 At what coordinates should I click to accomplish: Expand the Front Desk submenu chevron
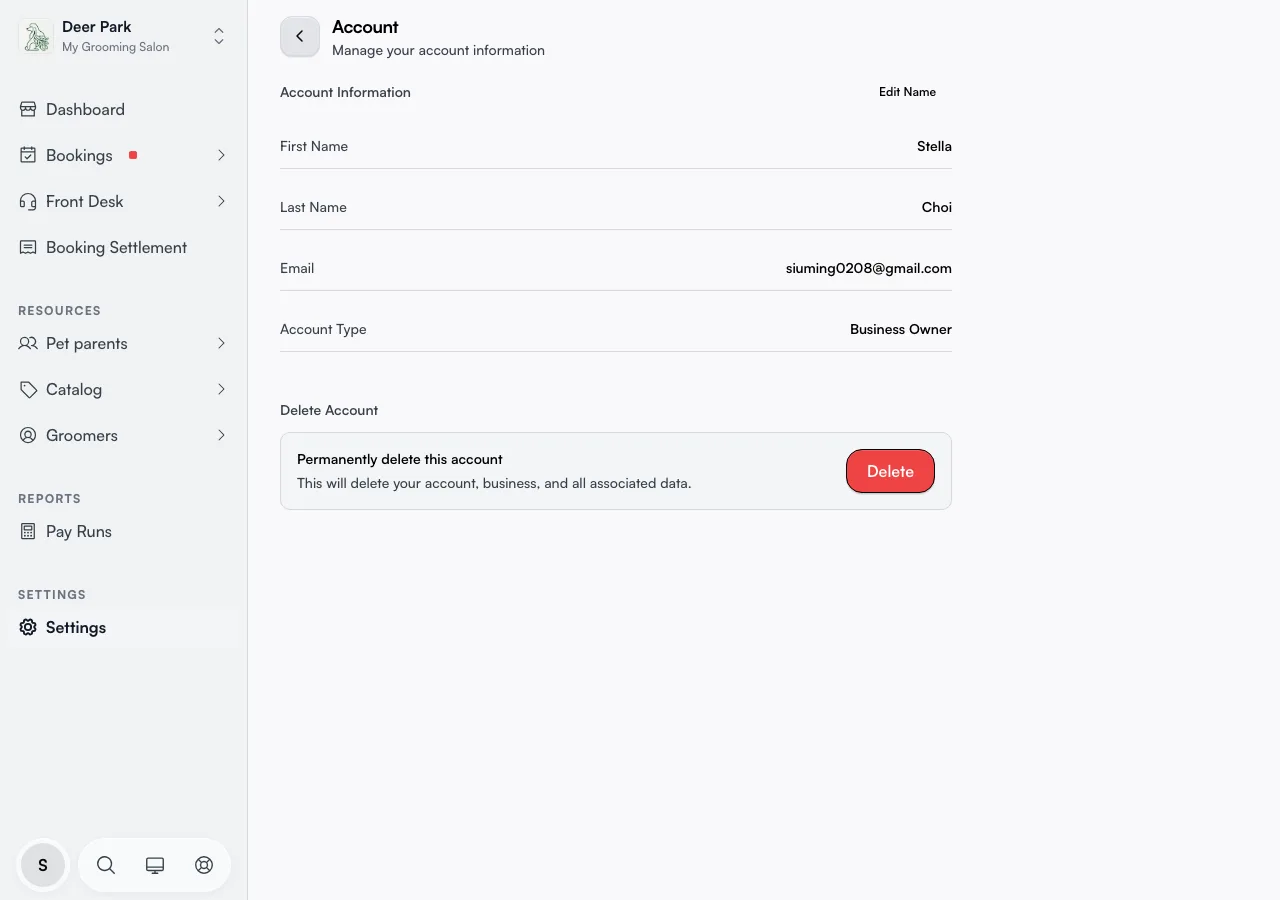click(x=221, y=201)
